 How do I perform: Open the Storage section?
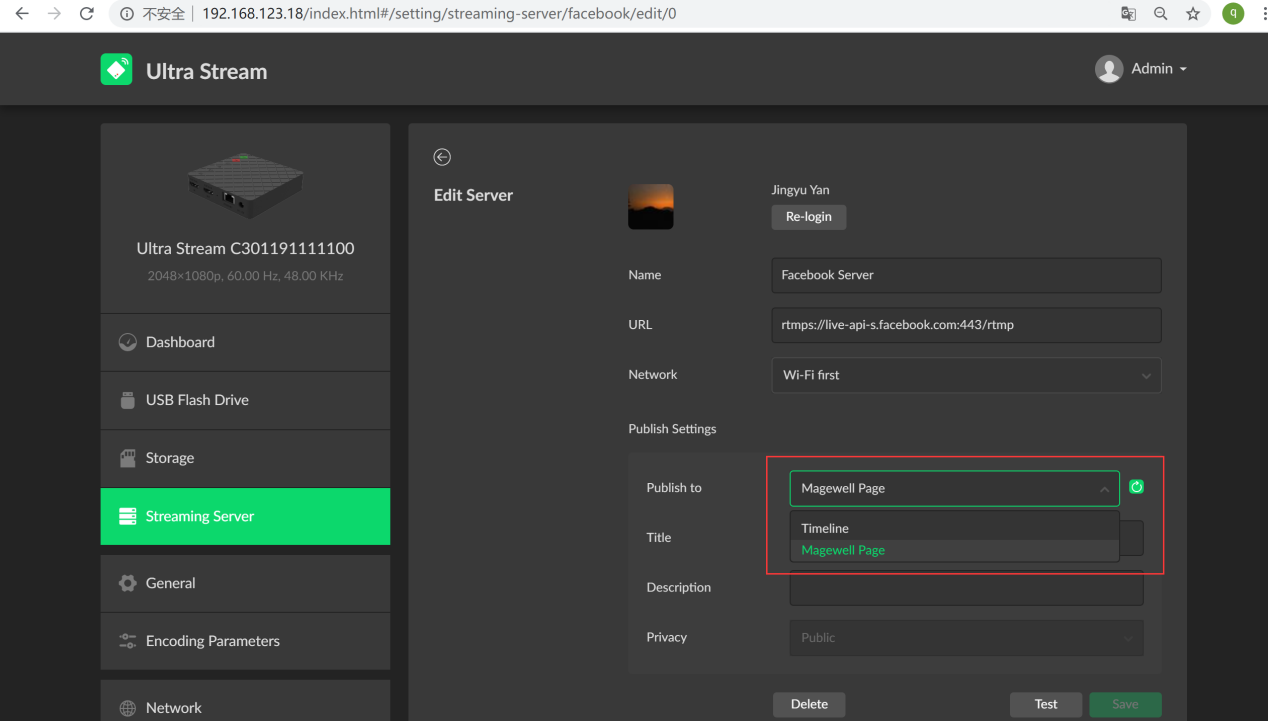coord(245,458)
